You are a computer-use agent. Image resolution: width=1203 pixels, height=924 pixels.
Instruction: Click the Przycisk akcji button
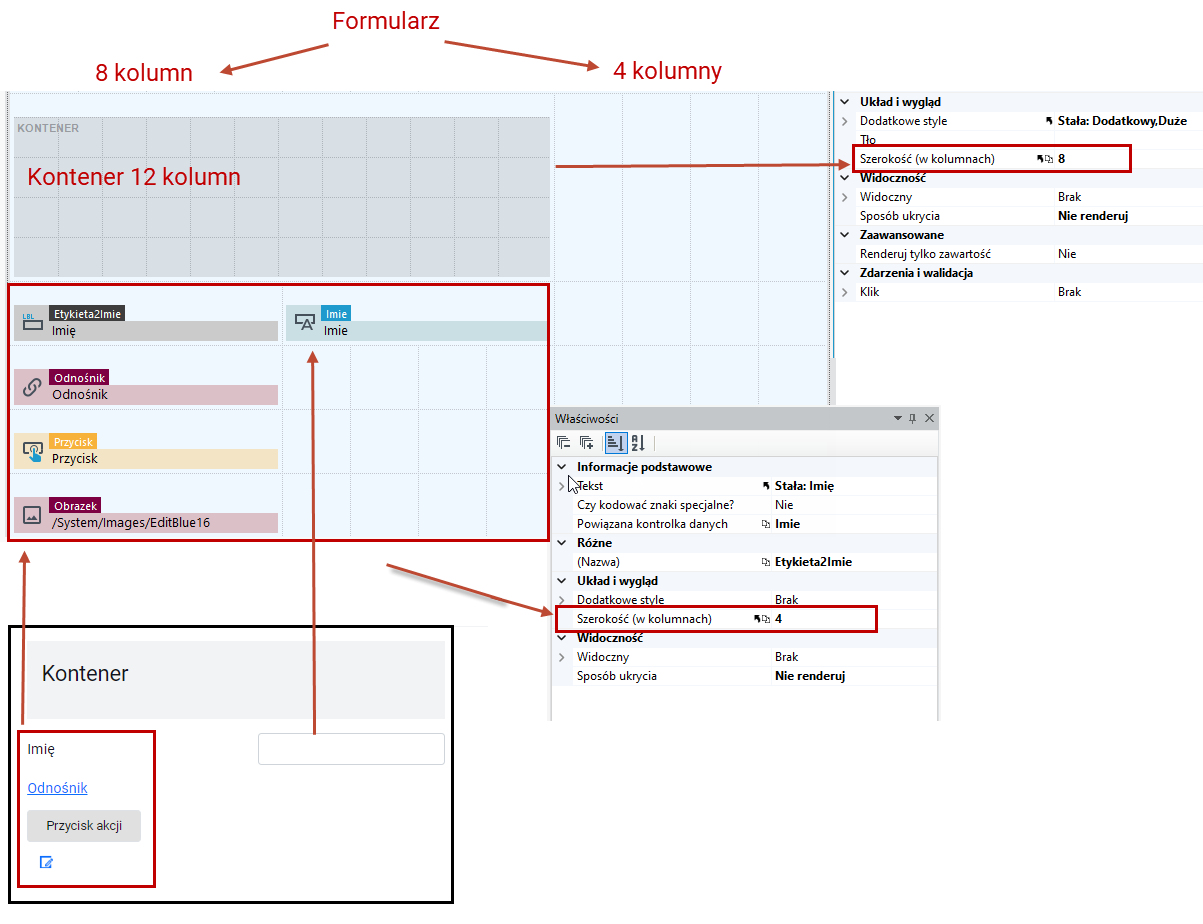tap(84, 826)
